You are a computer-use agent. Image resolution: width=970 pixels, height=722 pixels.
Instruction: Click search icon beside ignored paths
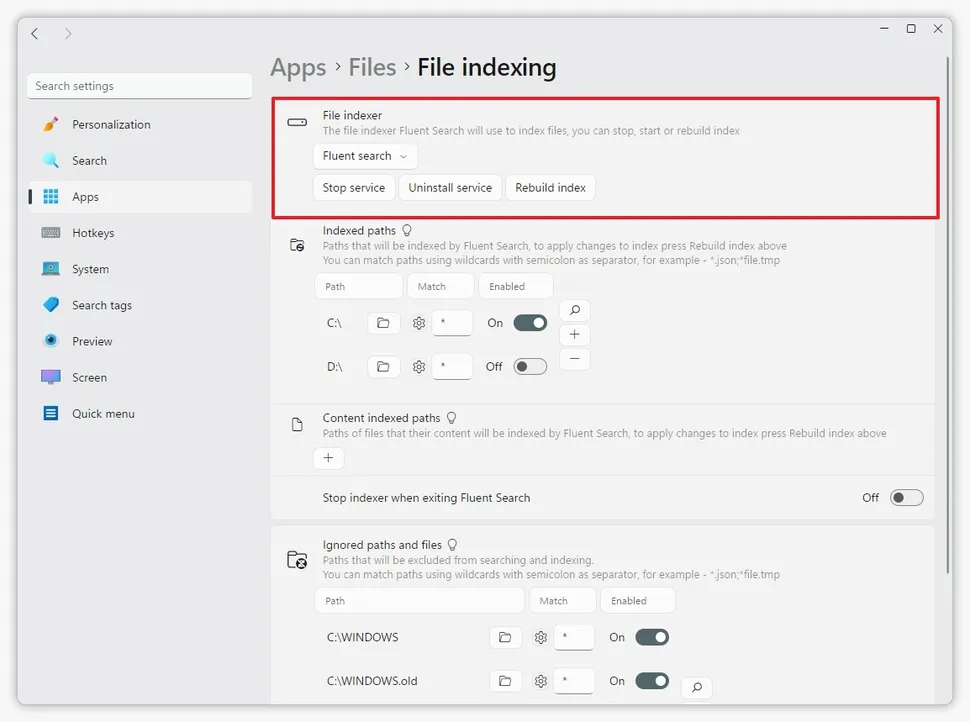click(x=697, y=687)
